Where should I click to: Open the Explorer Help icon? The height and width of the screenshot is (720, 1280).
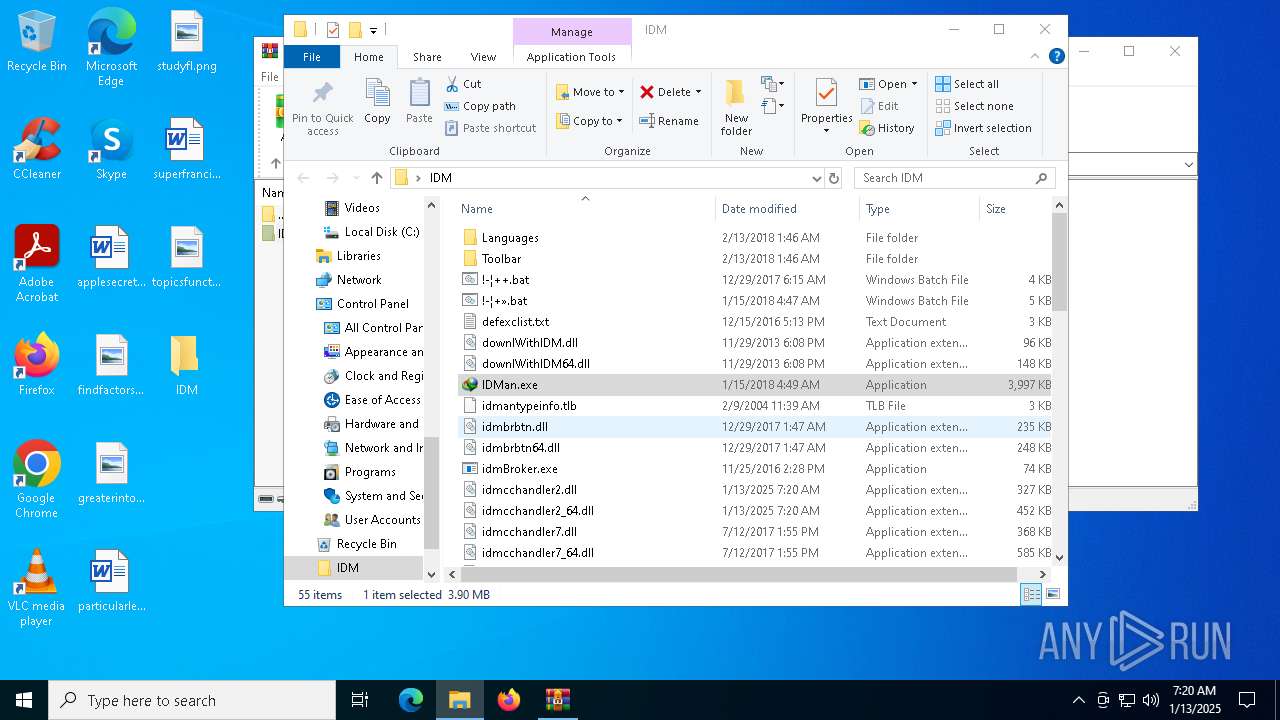coord(1056,56)
